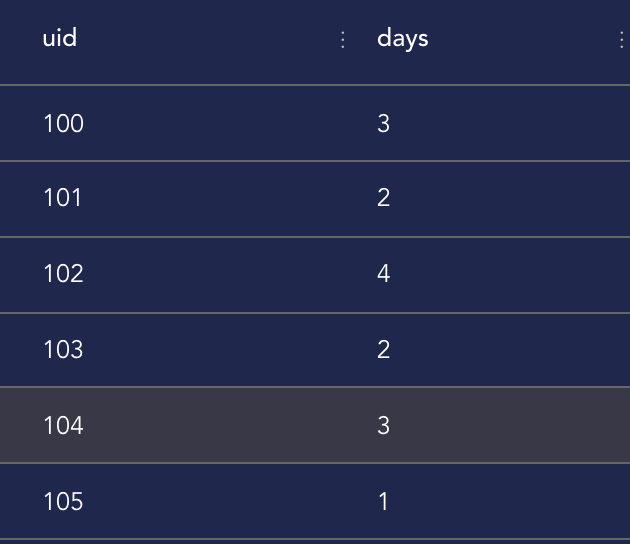Screen dimensions: 630x544
Task: Click days value 4 for uid 102
Action: [383, 274]
